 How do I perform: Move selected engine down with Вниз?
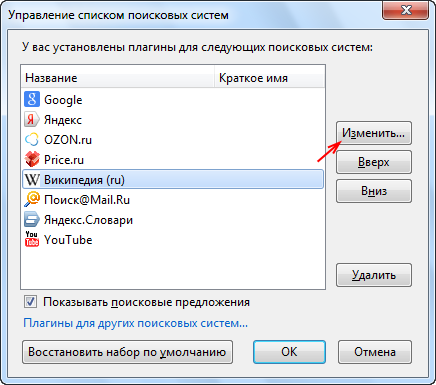click(x=374, y=191)
